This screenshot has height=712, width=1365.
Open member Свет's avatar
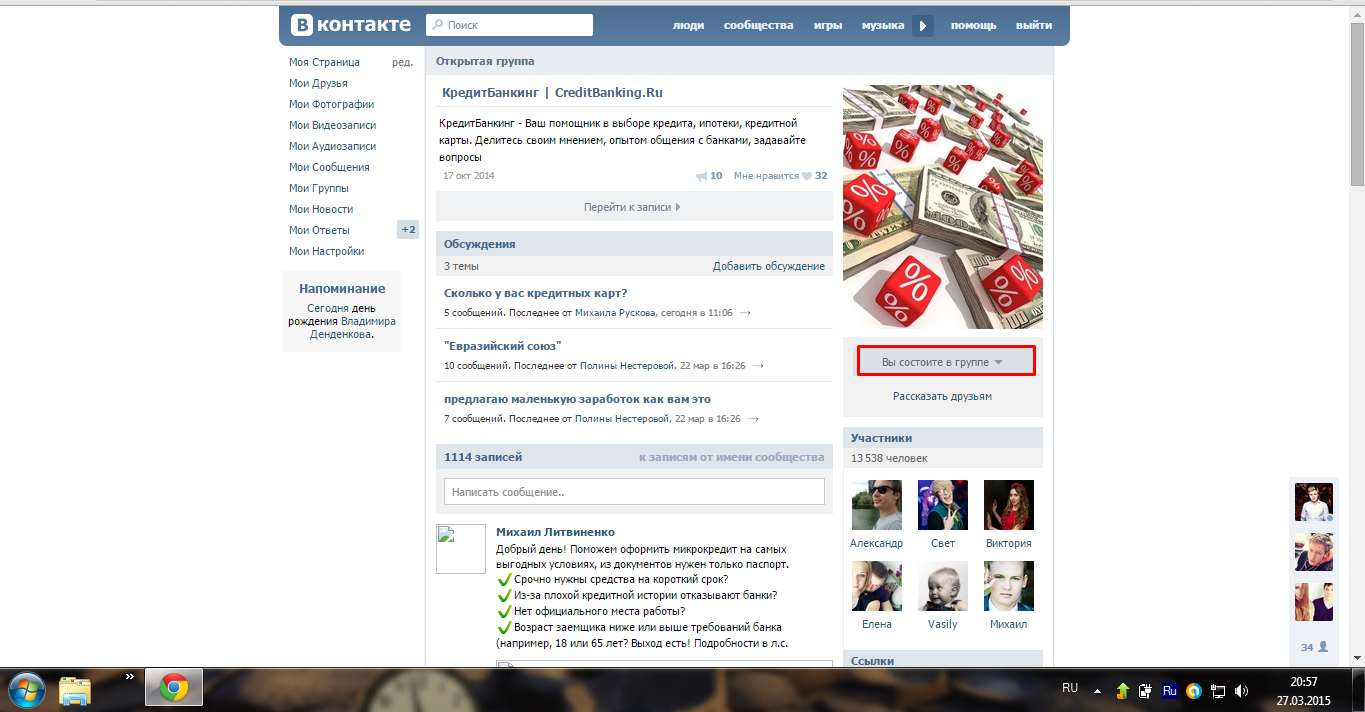coord(942,505)
